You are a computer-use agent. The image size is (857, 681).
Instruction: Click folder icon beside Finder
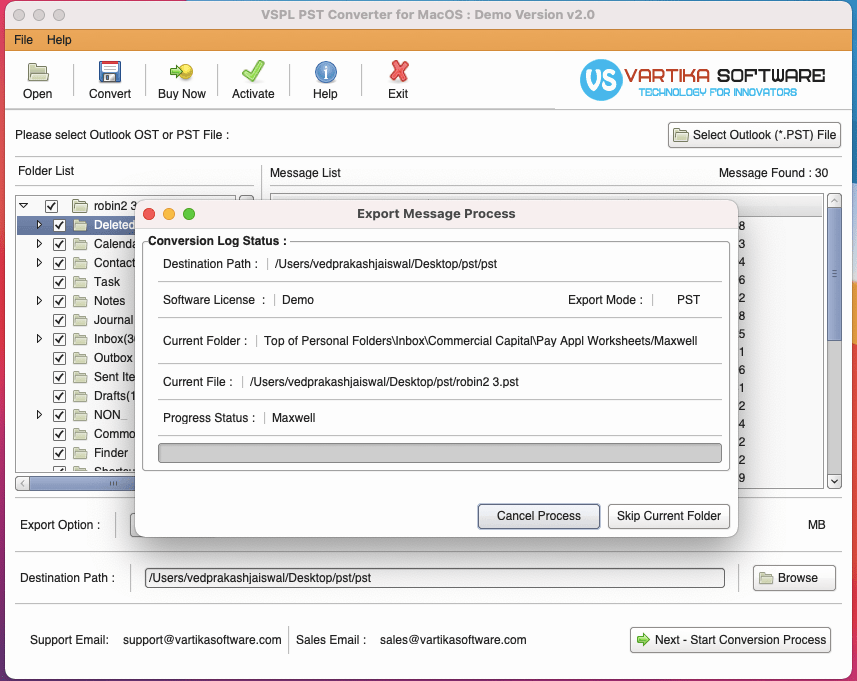[80, 453]
